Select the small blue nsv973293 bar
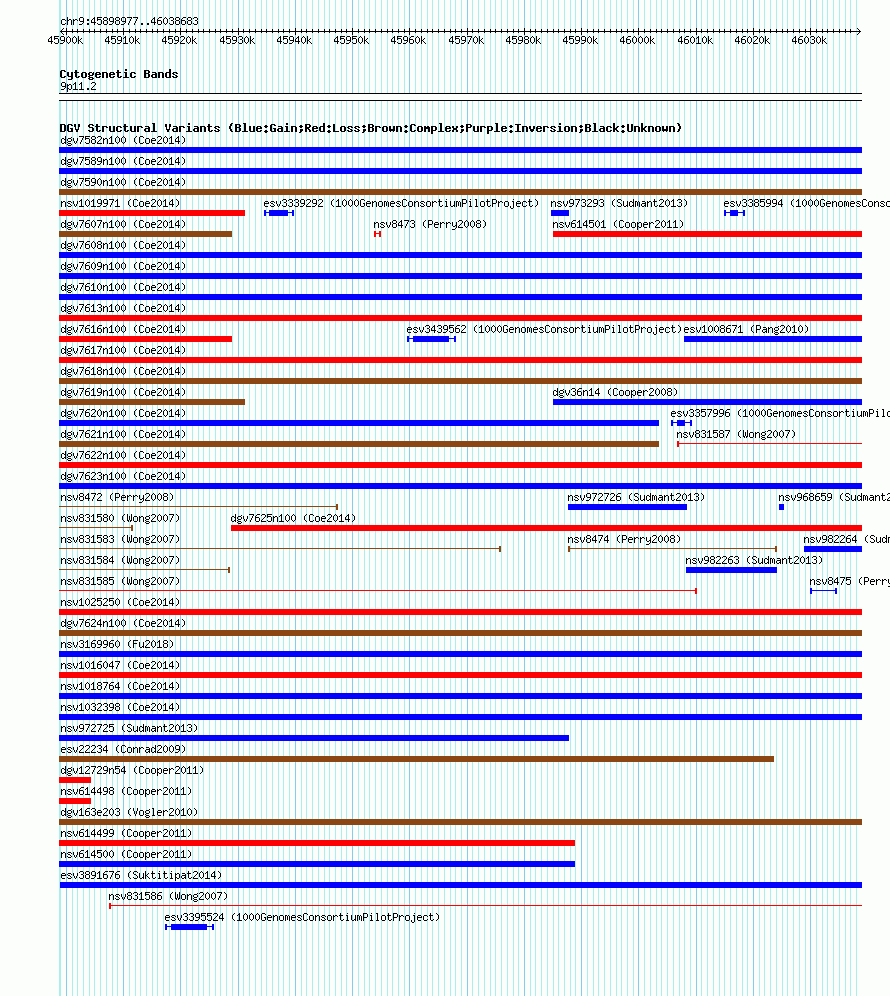The image size is (890, 996). [560, 213]
